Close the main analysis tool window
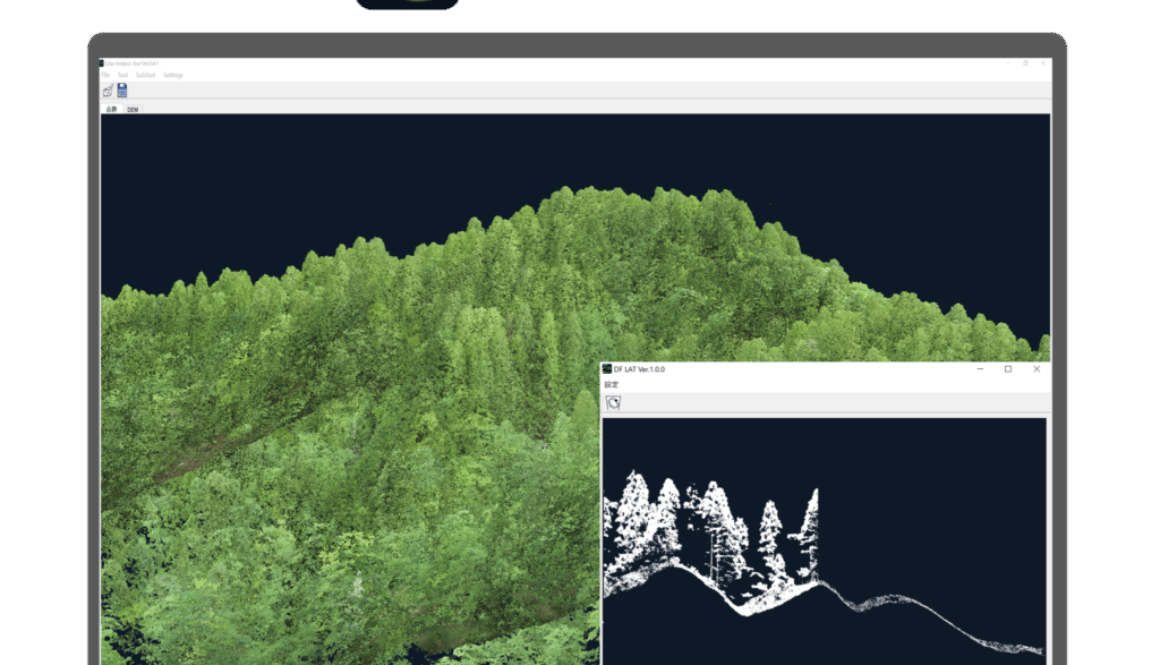This screenshot has width=1160, height=665. pos(1043,63)
